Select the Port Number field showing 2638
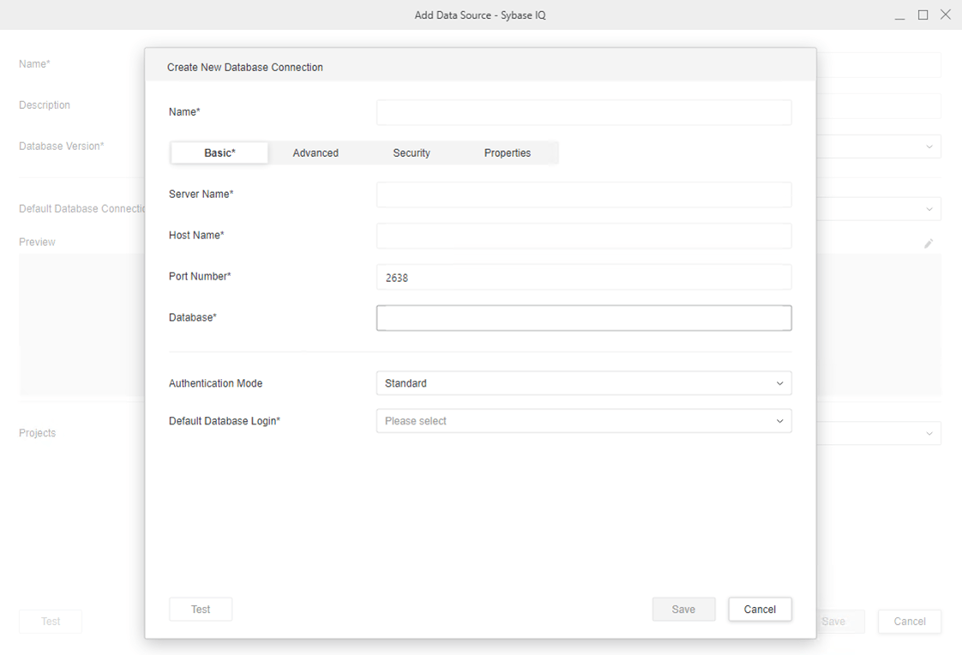Screen dimensions: 962x656 click(x=583, y=277)
